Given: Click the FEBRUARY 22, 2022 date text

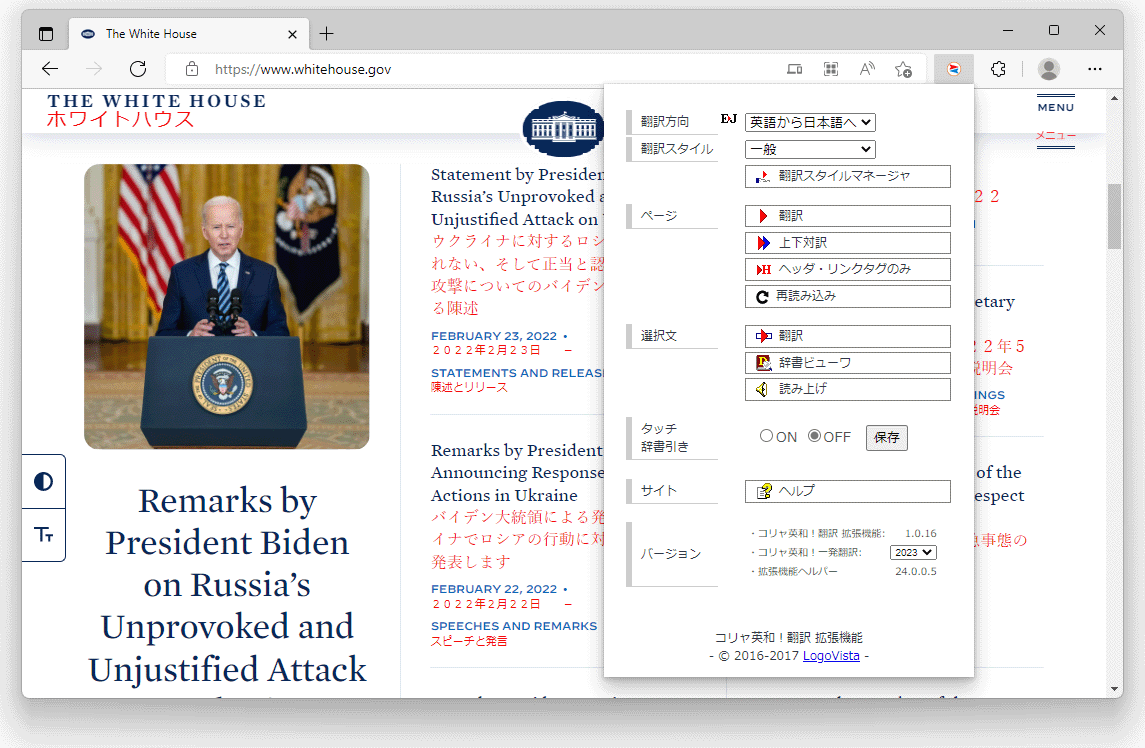Looking at the screenshot, I should coord(494,589).
